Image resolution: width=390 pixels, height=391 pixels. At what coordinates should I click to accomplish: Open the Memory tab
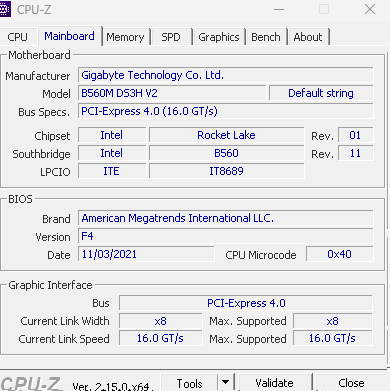coord(125,37)
